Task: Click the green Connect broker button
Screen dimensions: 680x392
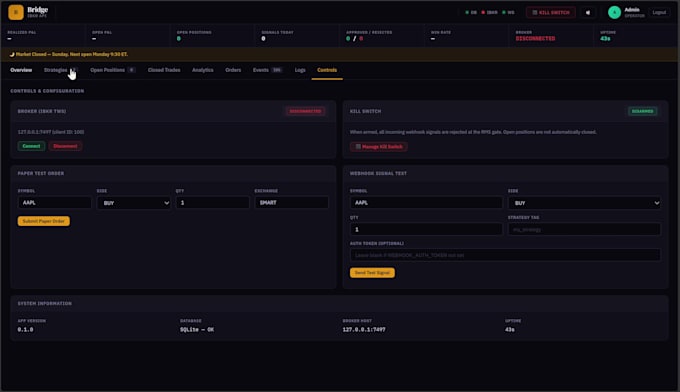Action: pyautogui.click(x=31, y=146)
